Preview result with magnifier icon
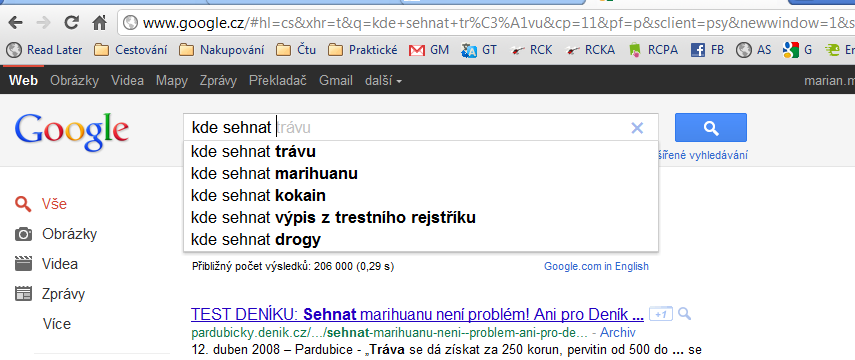Image resolution: width=855 pixels, height=360 pixels. coord(684,314)
